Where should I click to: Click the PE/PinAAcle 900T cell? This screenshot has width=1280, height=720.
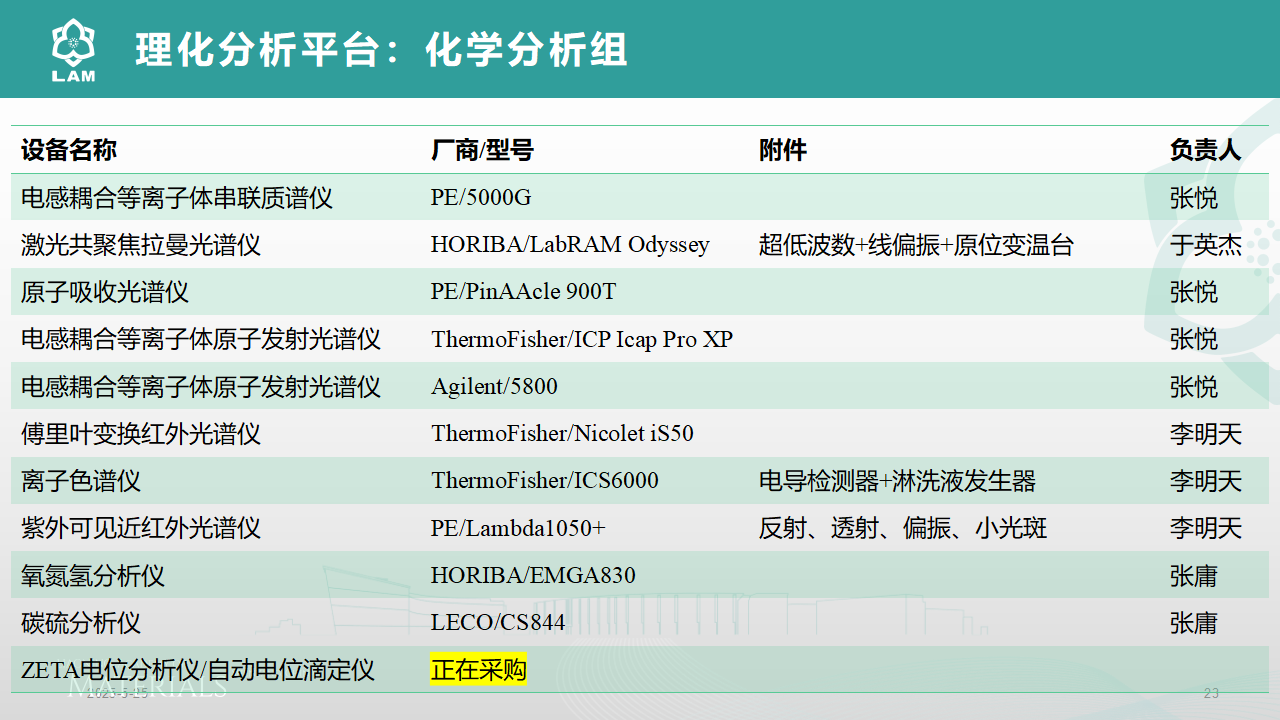(524, 292)
